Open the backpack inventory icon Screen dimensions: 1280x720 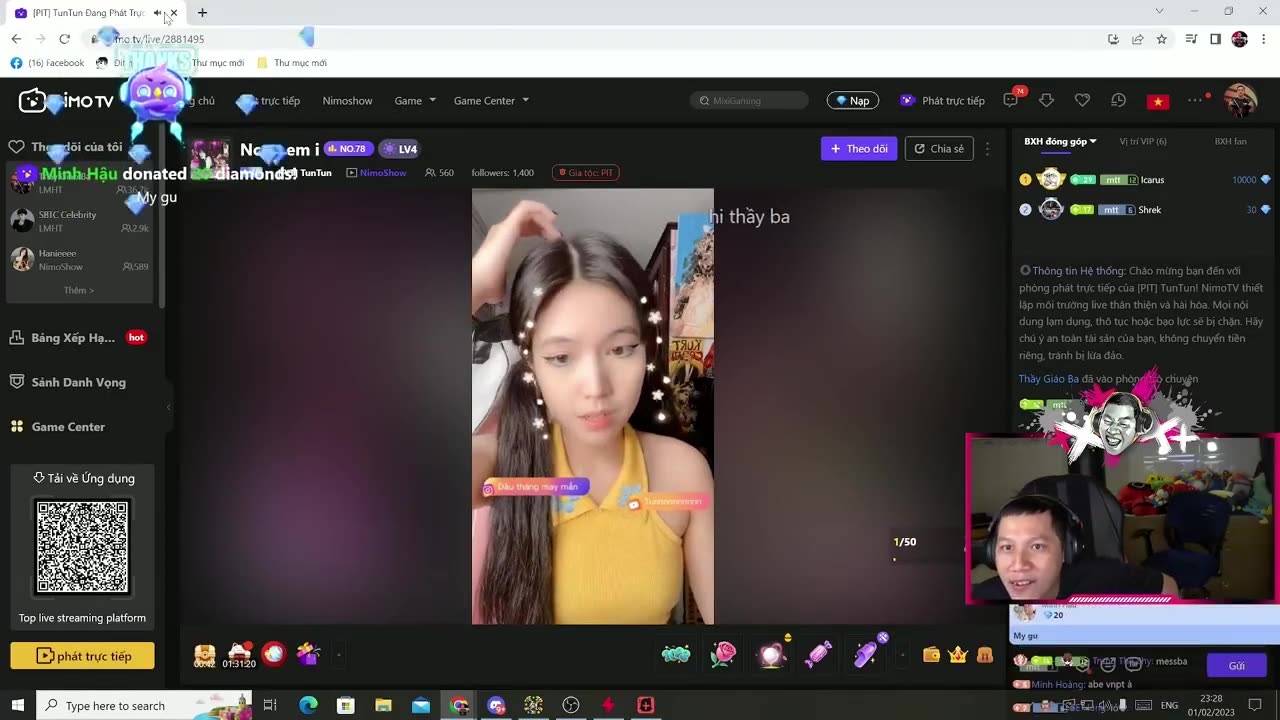[985, 655]
